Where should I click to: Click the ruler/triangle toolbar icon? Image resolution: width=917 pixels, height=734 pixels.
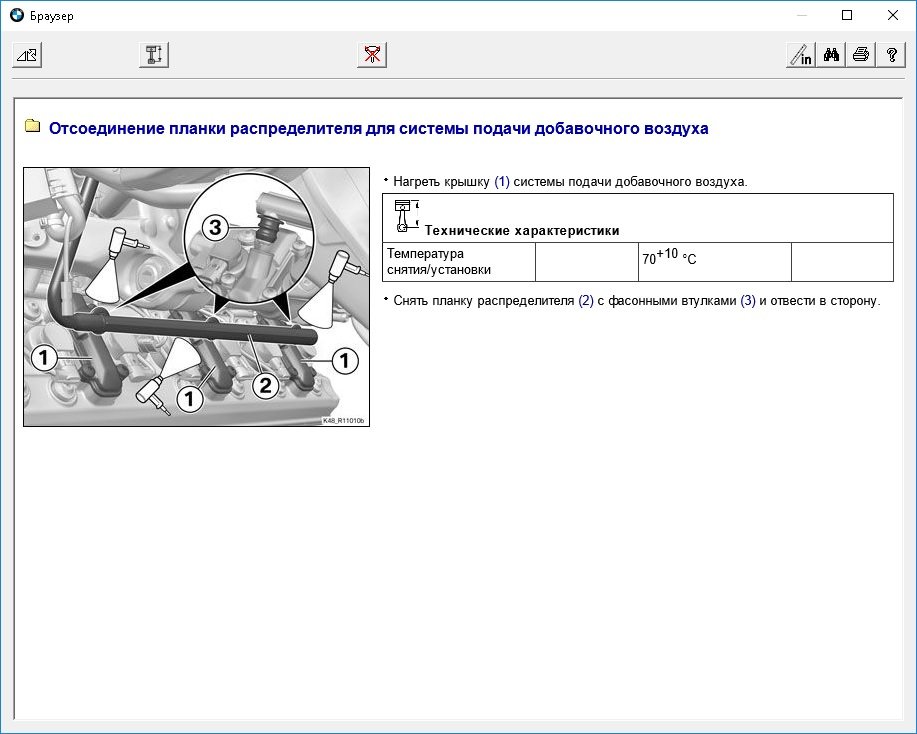click(x=26, y=55)
